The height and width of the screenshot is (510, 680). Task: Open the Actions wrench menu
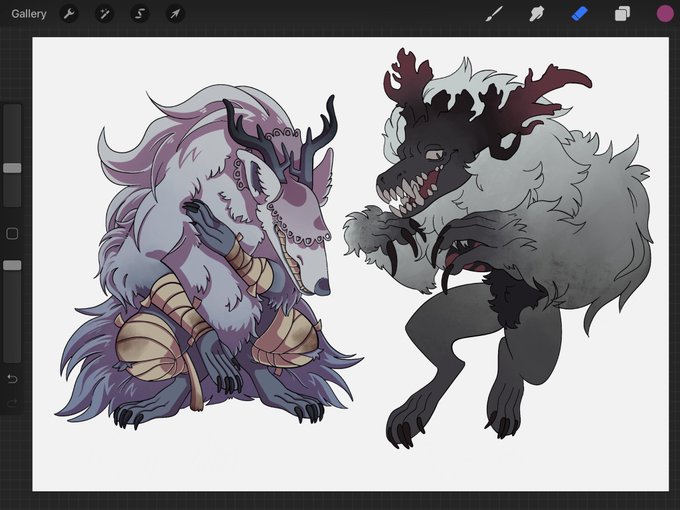click(69, 14)
